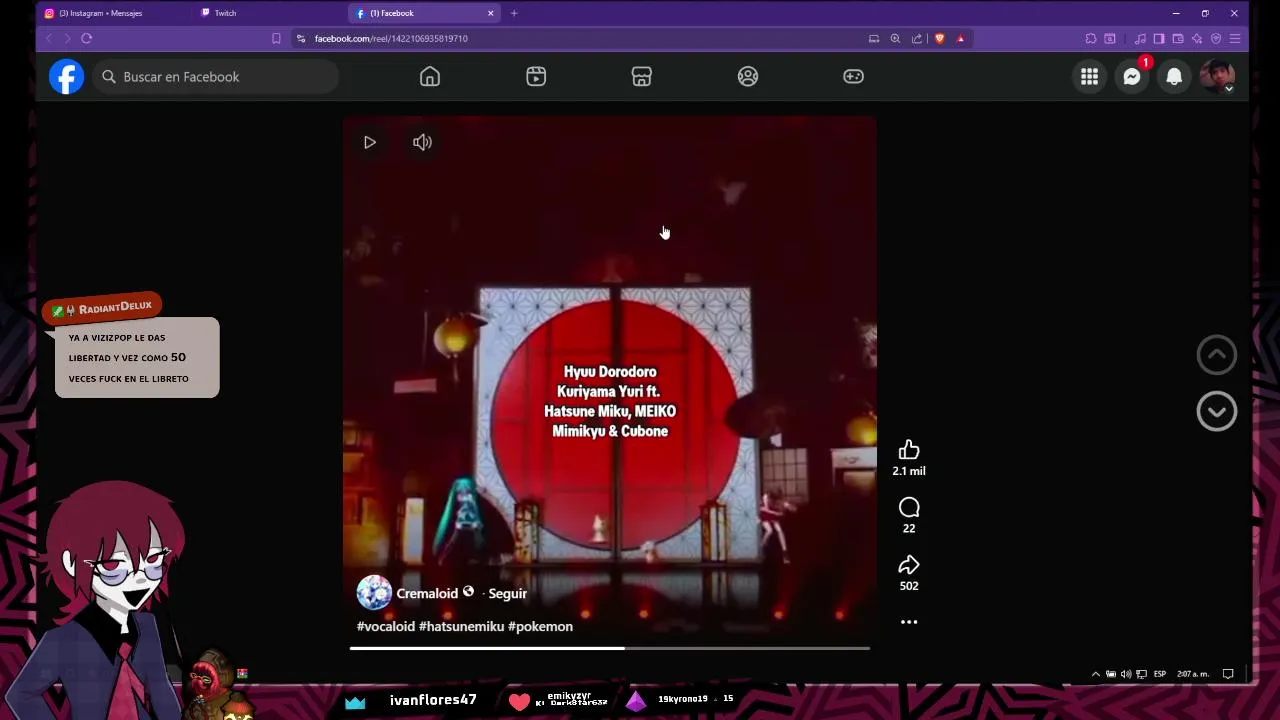Share this page via address bar icon

pyautogui.click(x=917, y=39)
